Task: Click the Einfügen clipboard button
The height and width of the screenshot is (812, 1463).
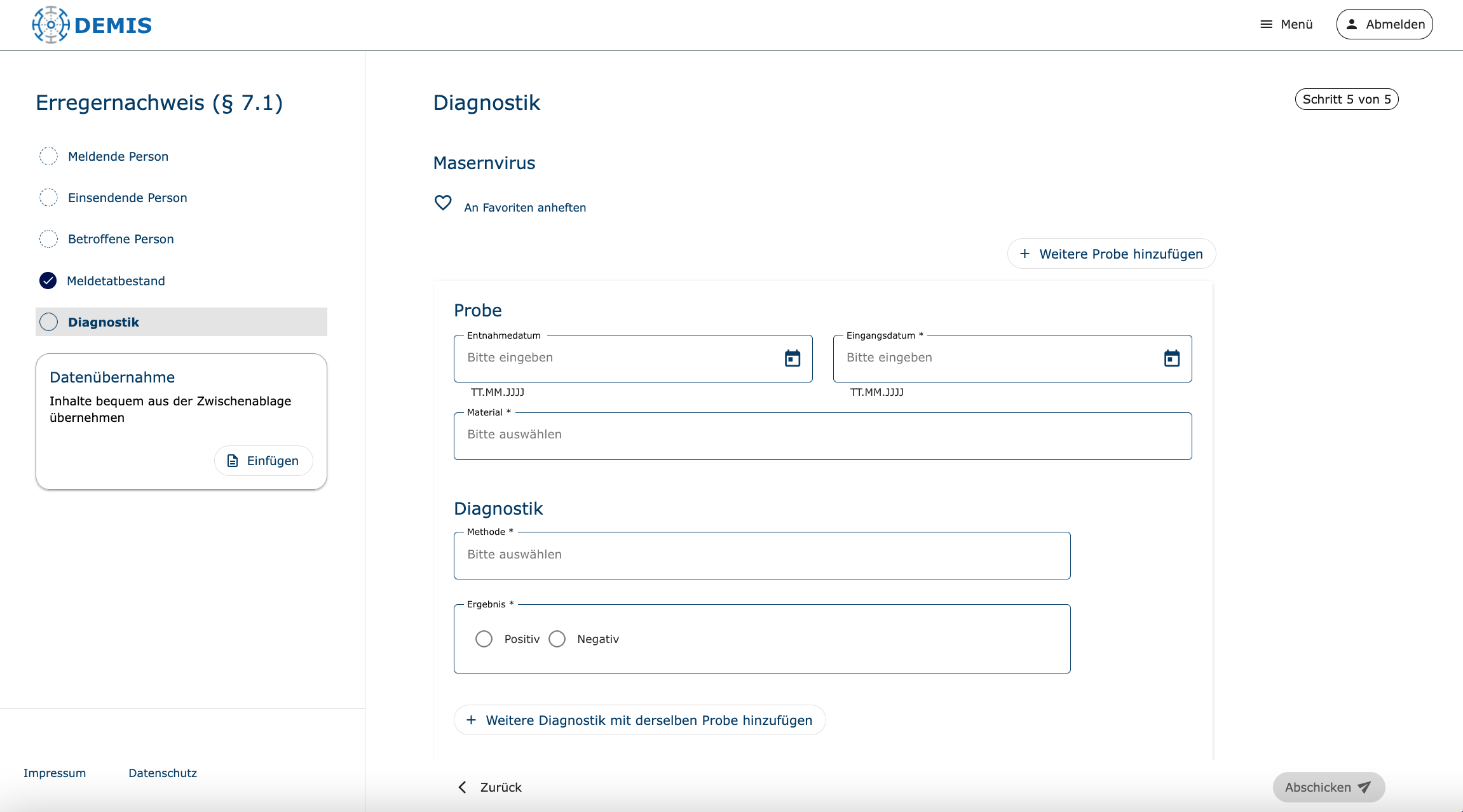Action: pyautogui.click(x=263, y=461)
